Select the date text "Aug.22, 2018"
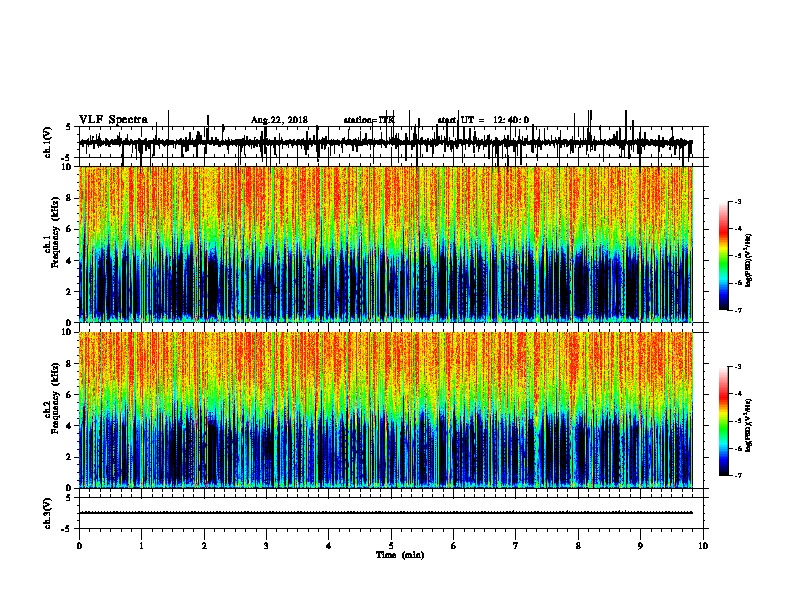The width and height of the screenshot is (792, 612). tap(279, 120)
